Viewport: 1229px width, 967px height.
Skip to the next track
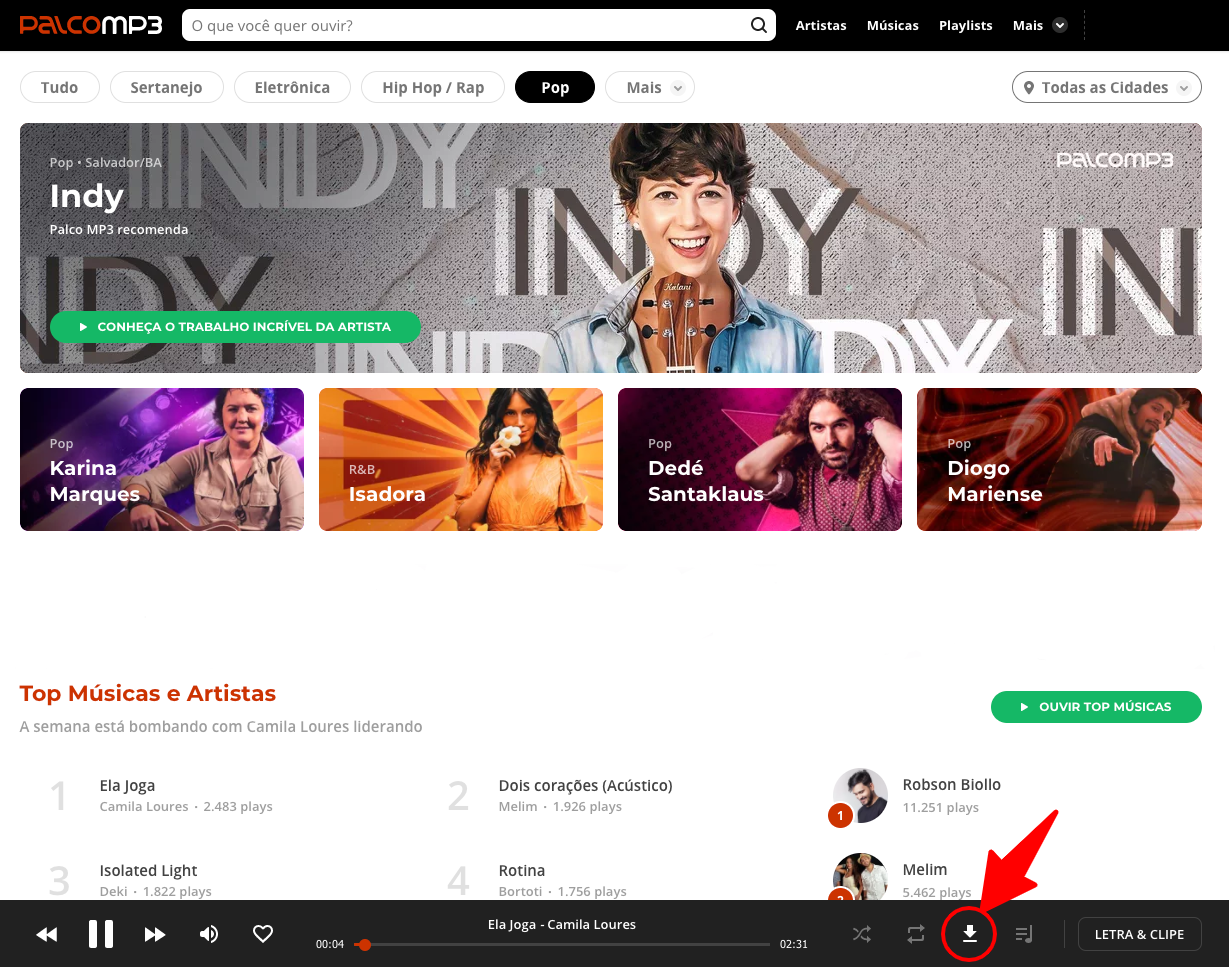(154, 933)
